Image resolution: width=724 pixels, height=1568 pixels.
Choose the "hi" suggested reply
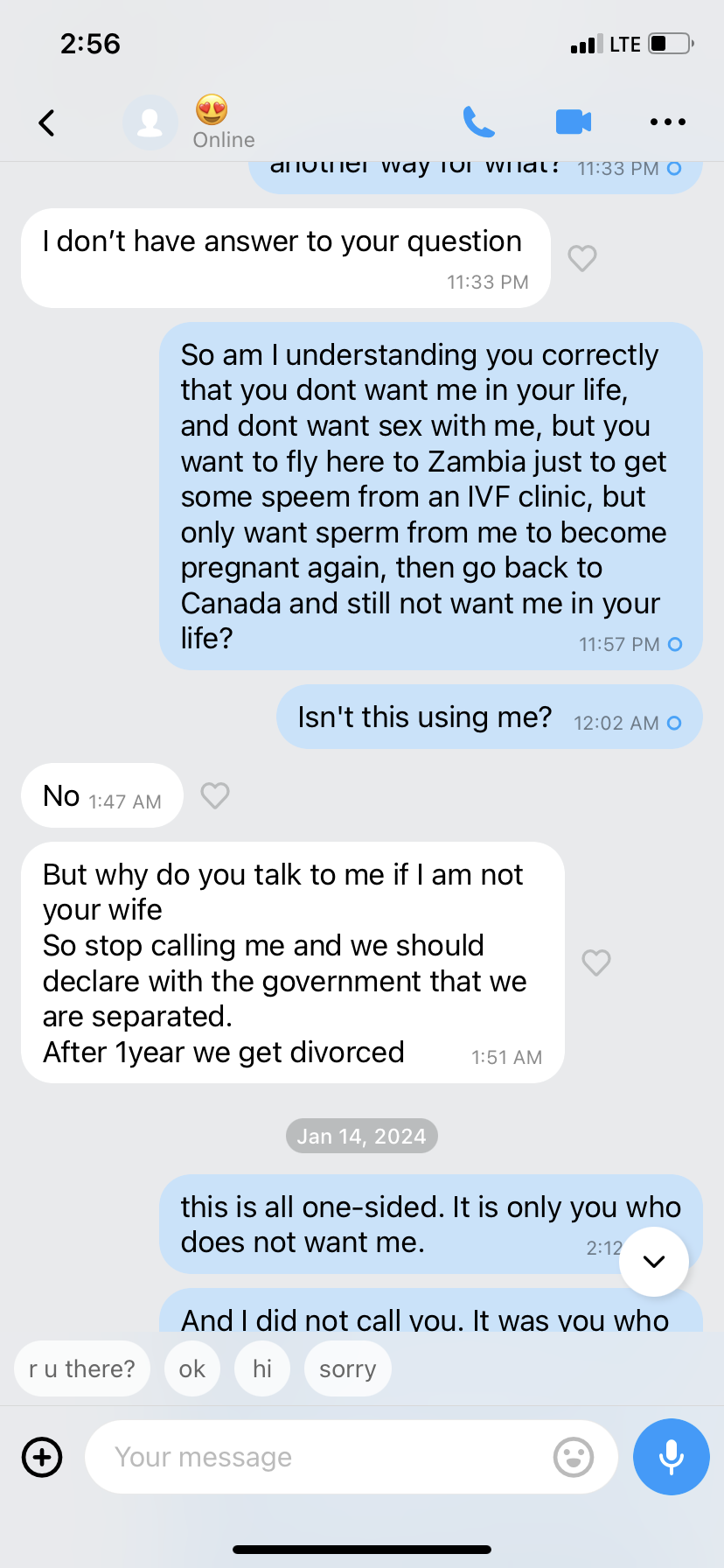(x=262, y=1368)
